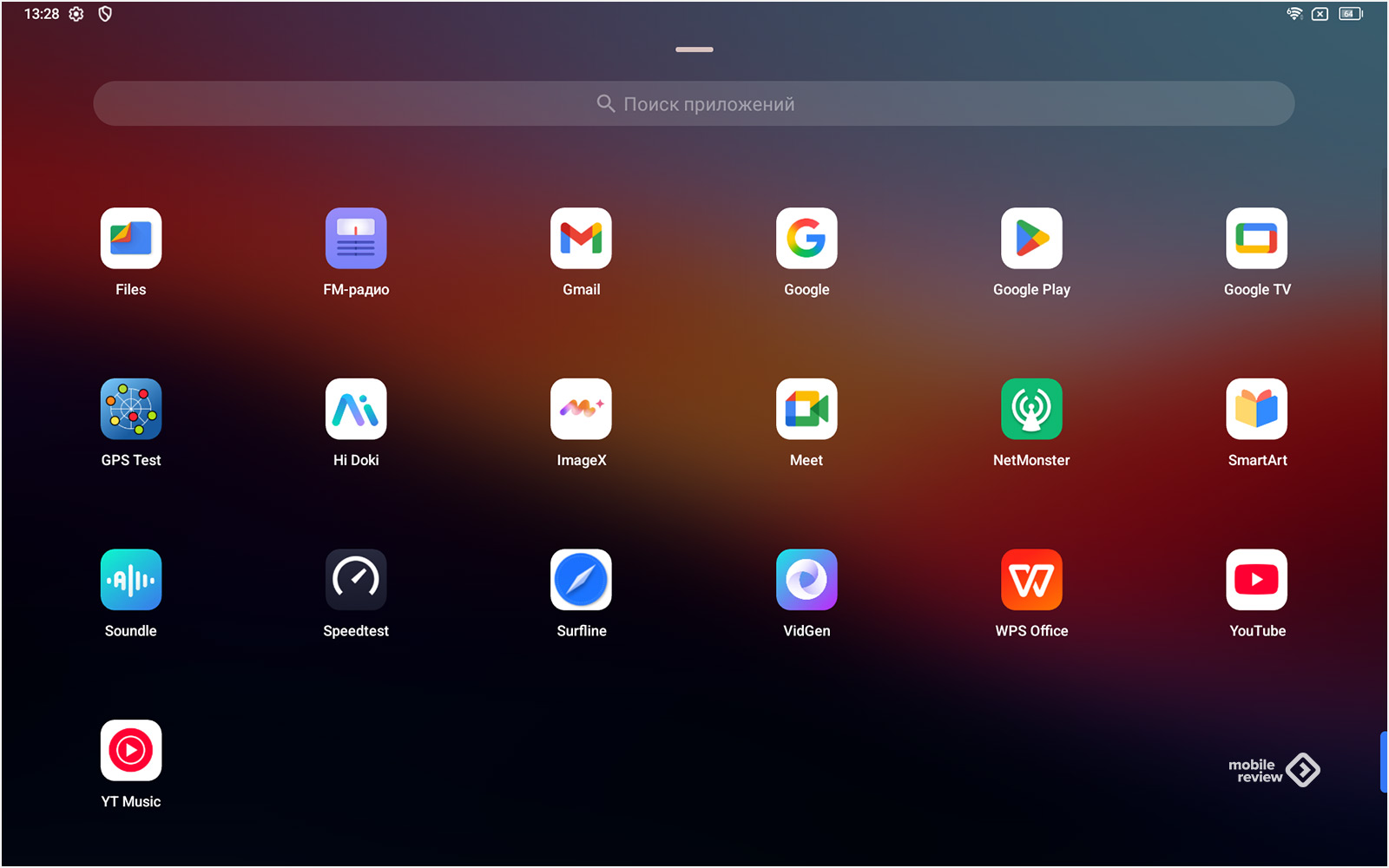Launch WPS Office

(x=1031, y=580)
